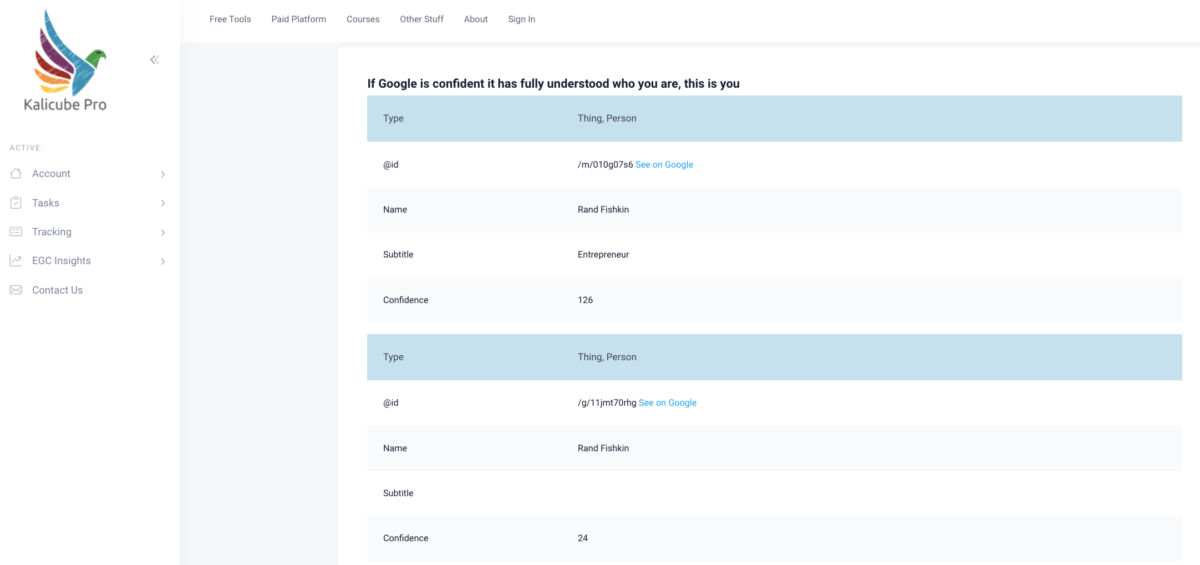Select Account in the sidebar
The height and width of the screenshot is (565, 1200).
(x=51, y=174)
